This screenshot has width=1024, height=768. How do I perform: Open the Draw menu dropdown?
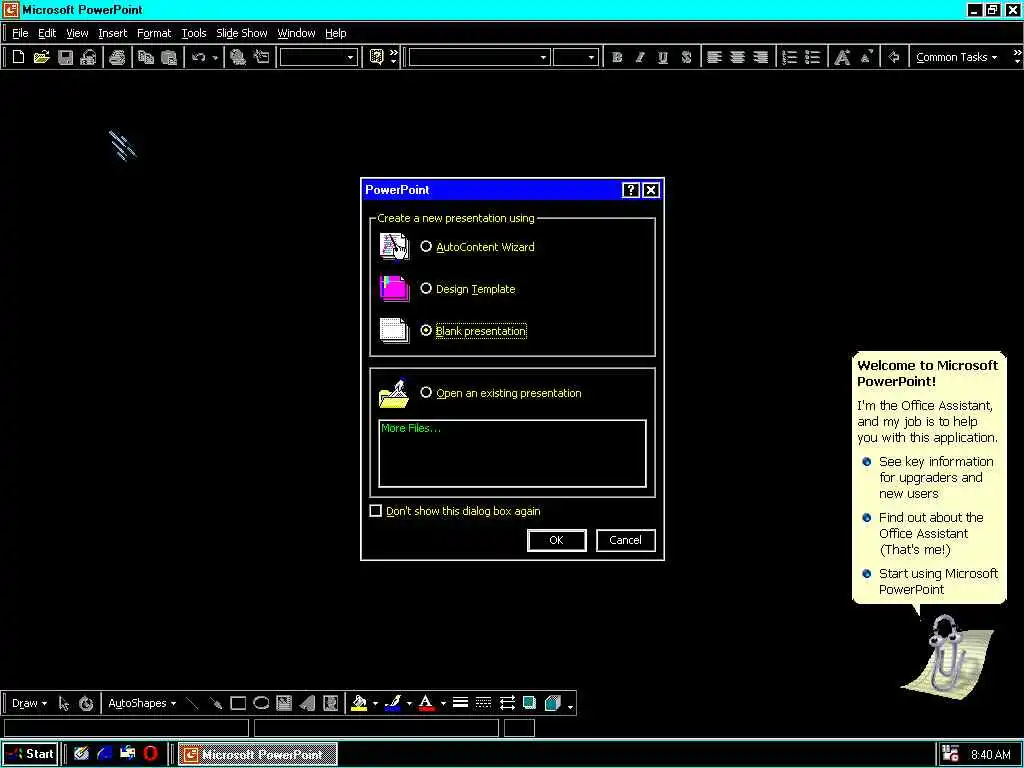pos(29,703)
